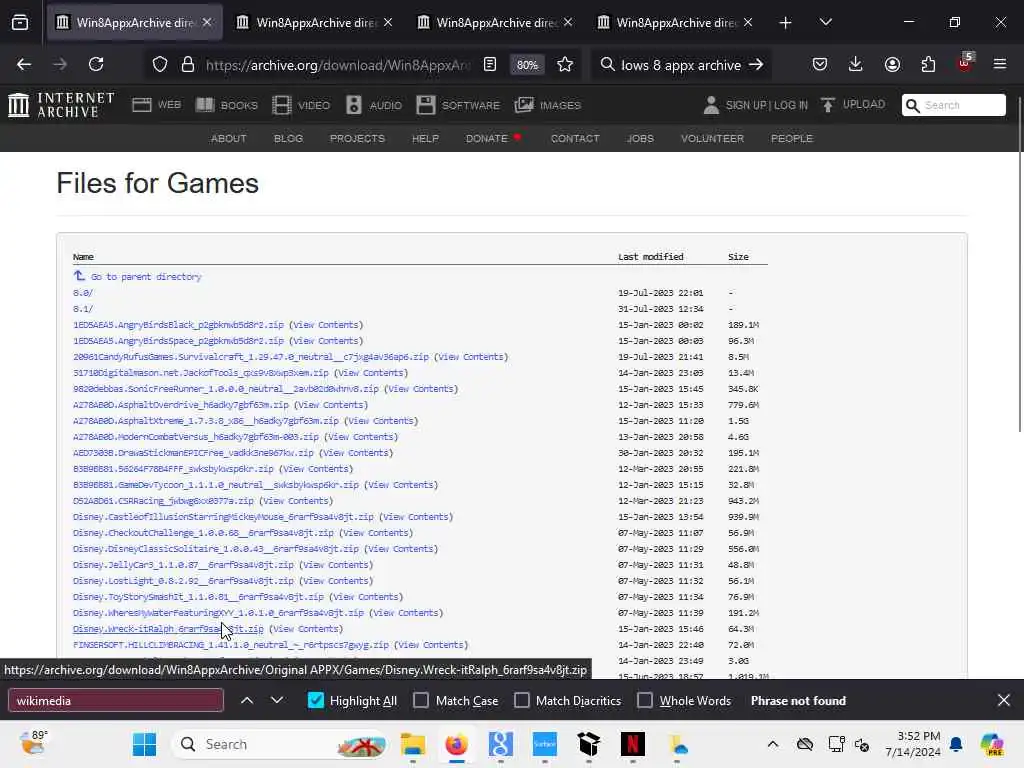This screenshot has width=1024, height=768.
Task: Open the Windows Start menu
Action: 144,744
